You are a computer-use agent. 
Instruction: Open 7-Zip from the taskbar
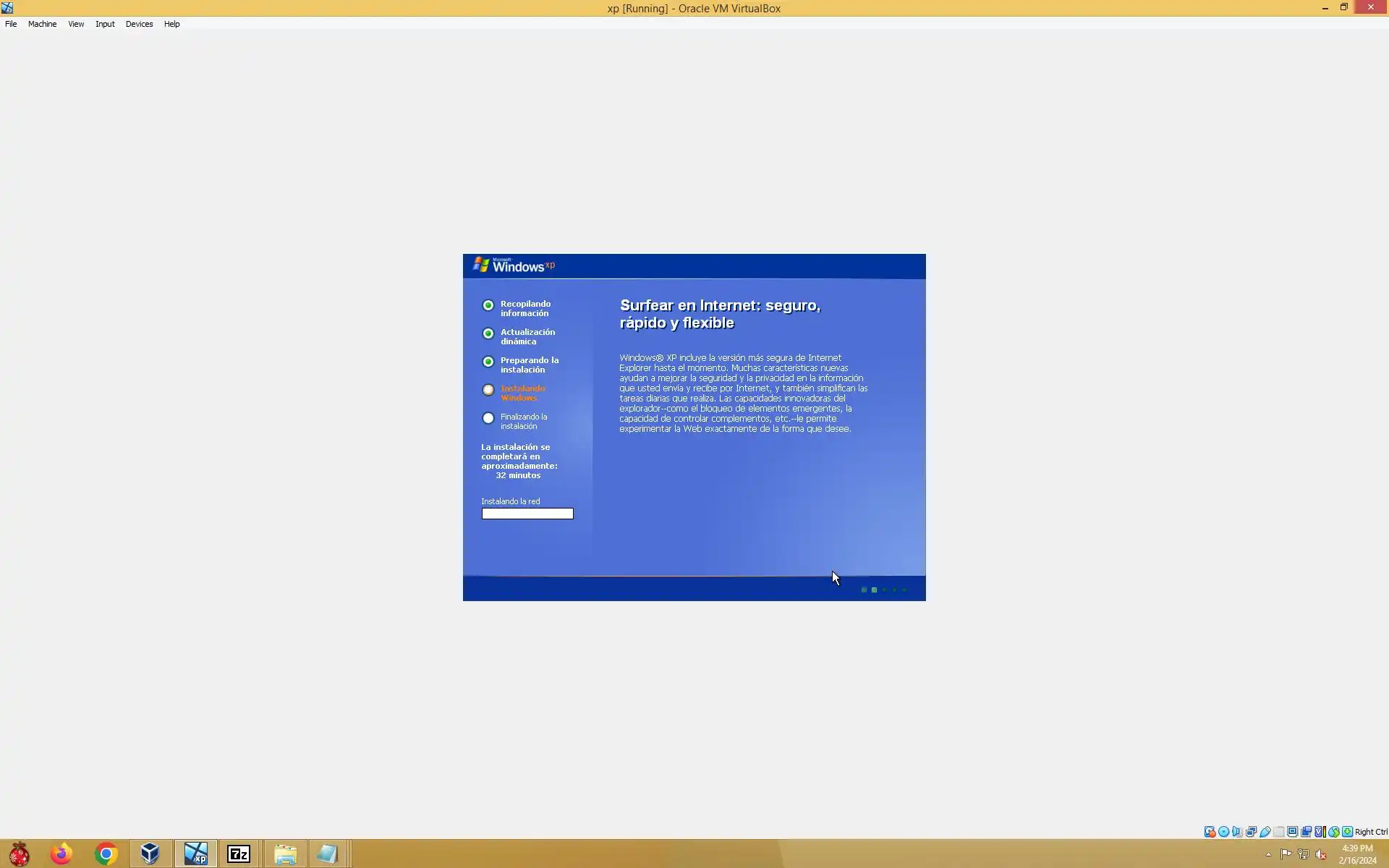[x=239, y=854]
